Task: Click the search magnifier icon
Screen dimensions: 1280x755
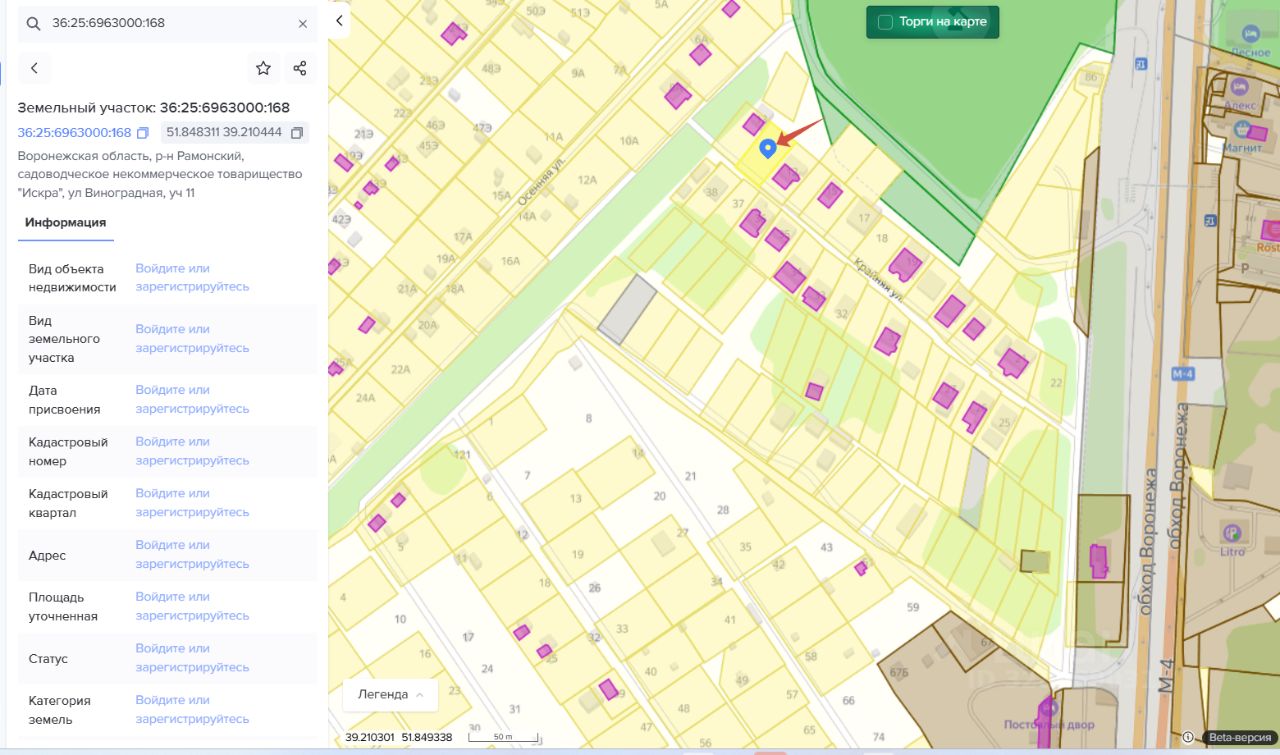Action: (34, 23)
